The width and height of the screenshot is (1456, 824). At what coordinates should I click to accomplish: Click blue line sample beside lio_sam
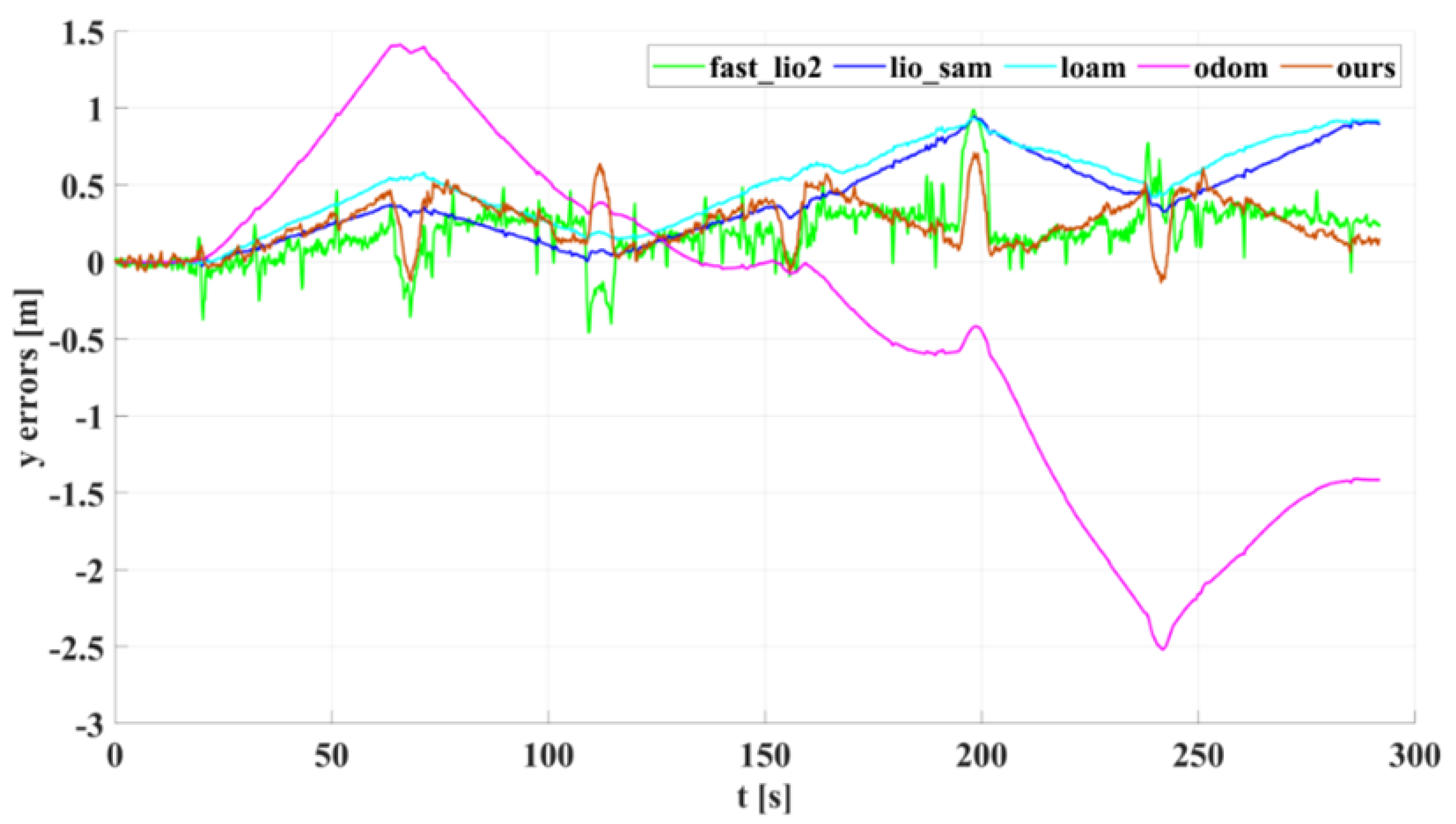coord(859,67)
